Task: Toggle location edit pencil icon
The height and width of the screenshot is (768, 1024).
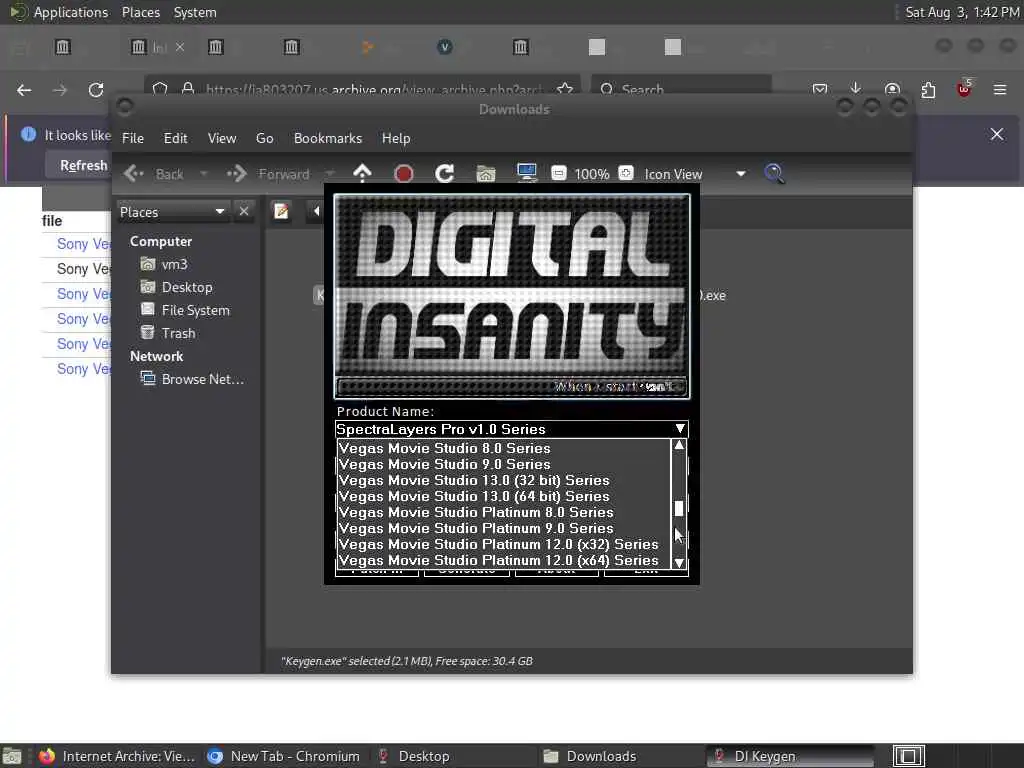Action: [x=281, y=211]
